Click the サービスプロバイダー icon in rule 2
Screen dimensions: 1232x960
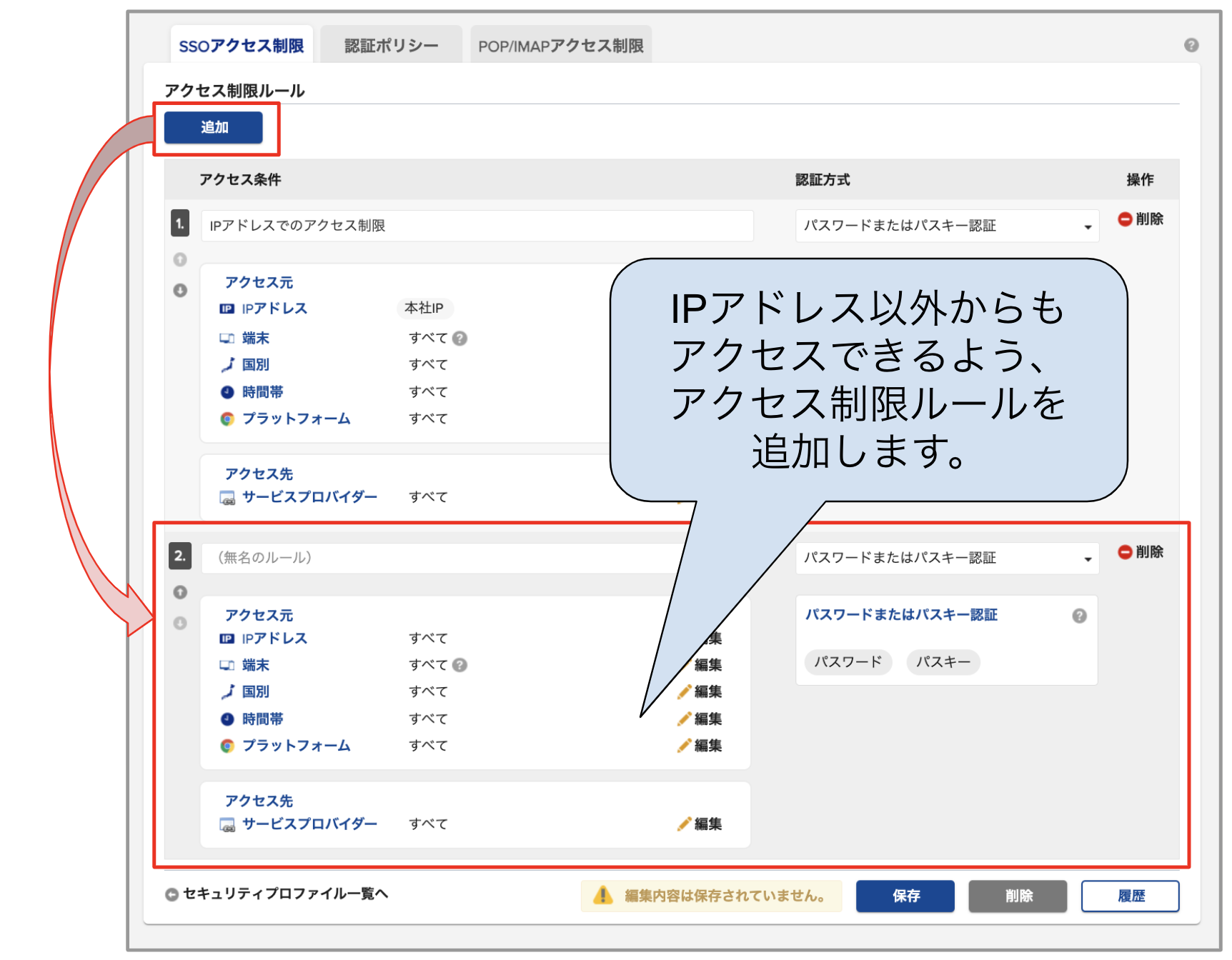[x=227, y=825]
